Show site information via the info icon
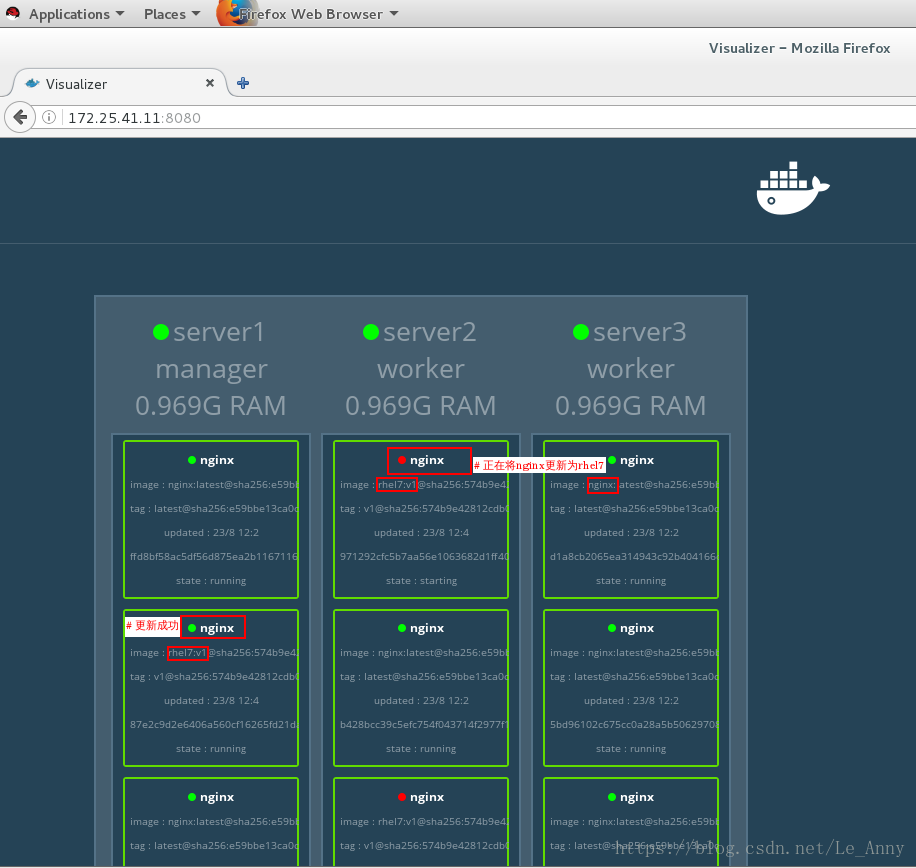This screenshot has width=916, height=868. coord(49,117)
